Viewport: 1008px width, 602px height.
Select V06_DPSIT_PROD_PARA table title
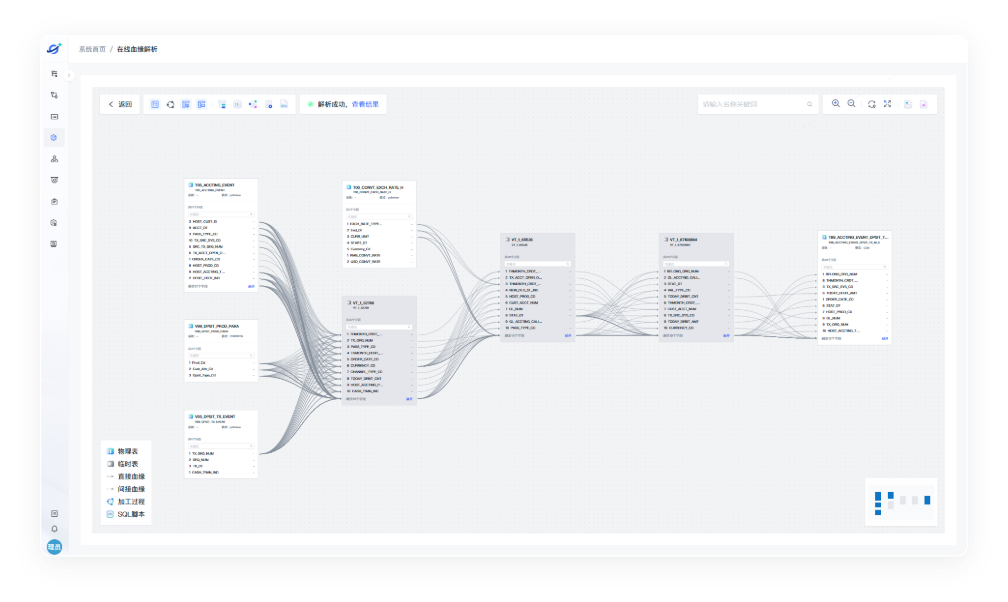217,326
